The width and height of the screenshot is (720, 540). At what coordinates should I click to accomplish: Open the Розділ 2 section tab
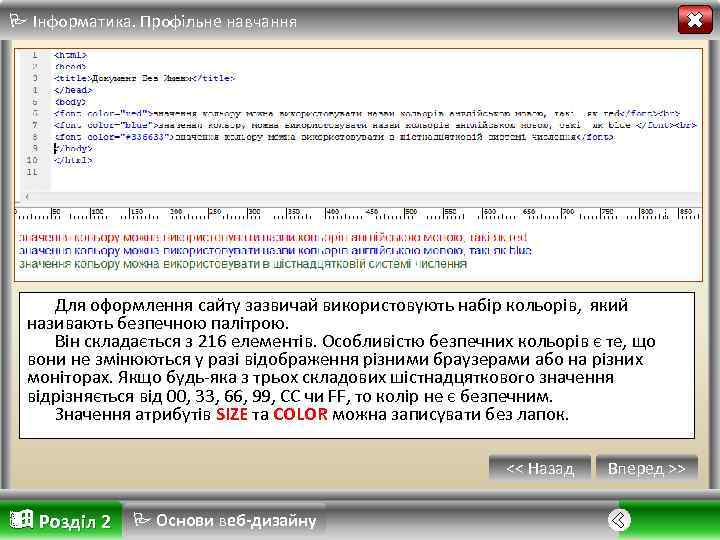[x=61, y=520]
